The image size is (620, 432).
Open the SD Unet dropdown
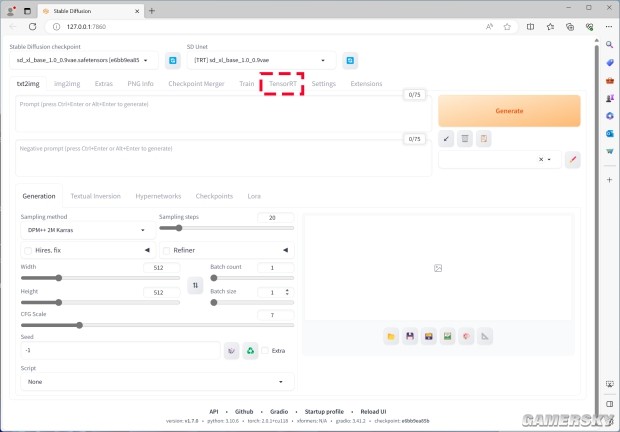pos(261,60)
